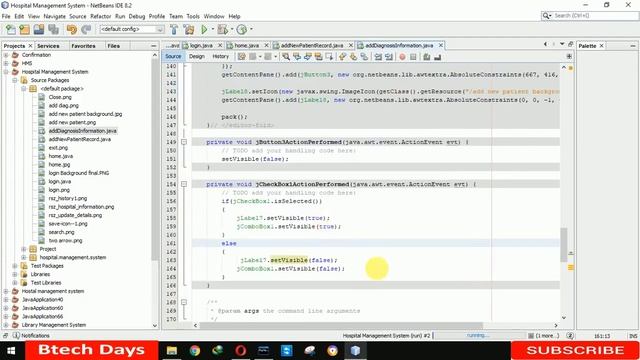Collapse the Hospital Management System project node
The width and height of the screenshot is (640, 360).
pyautogui.click(x=6, y=72)
